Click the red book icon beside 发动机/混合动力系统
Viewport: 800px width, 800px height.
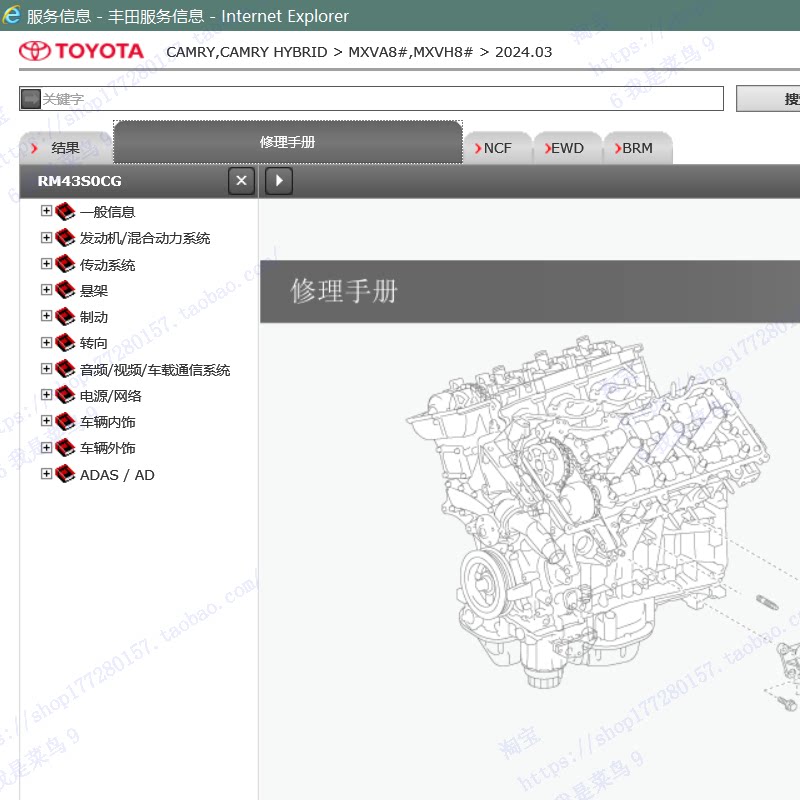pyautogui.click(x=65, y=238)
